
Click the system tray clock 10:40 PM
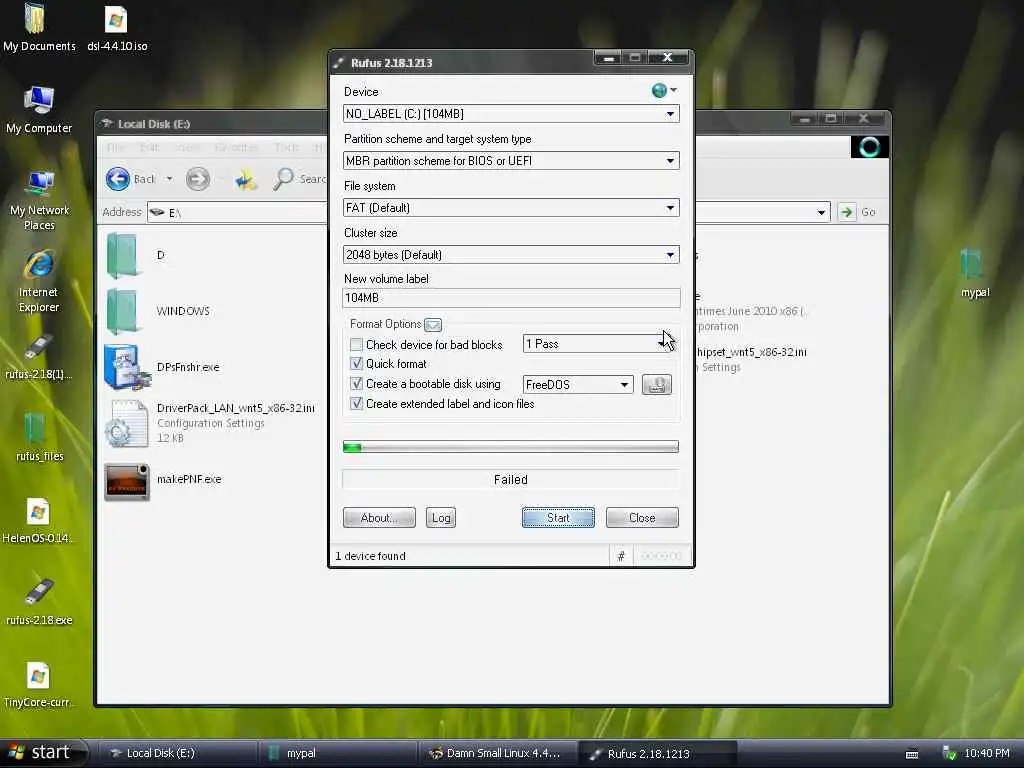pos(987,754)
